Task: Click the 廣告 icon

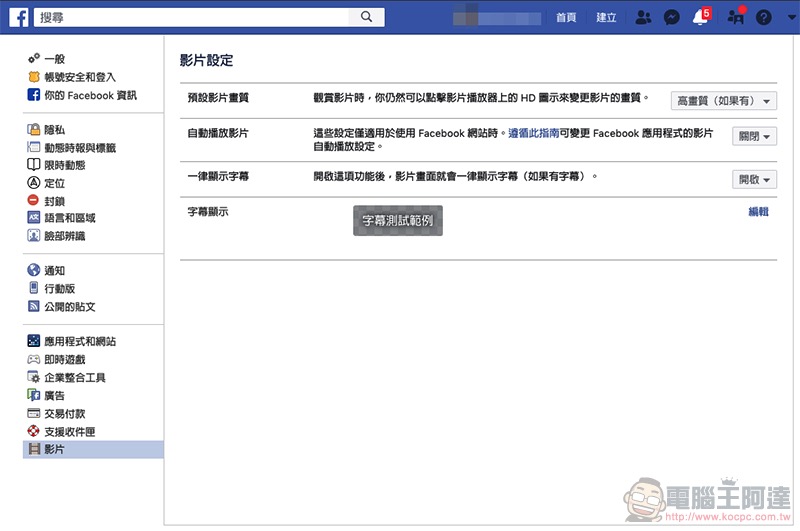Action: (34, 395)
